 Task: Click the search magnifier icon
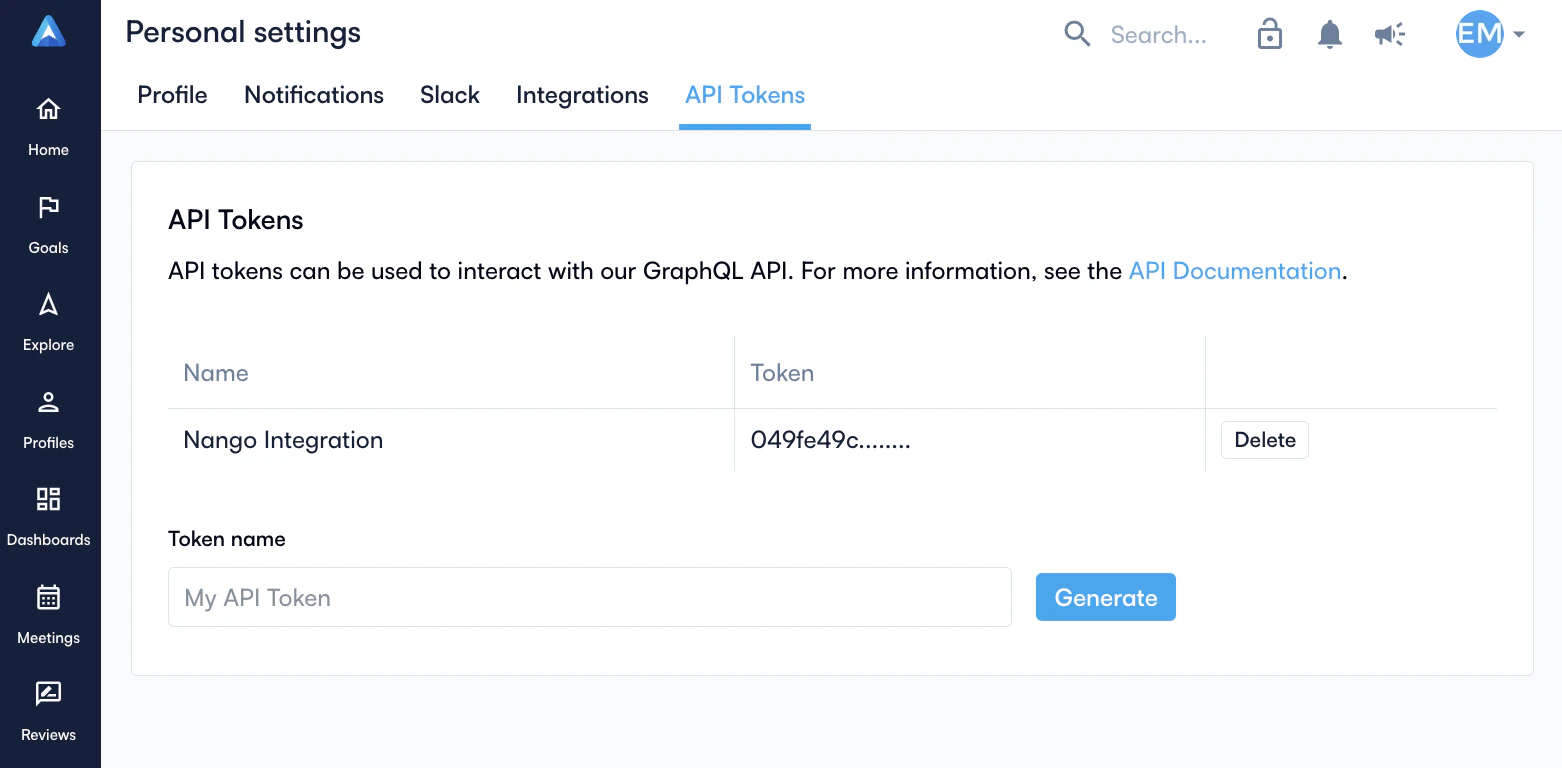[1077, 35]
